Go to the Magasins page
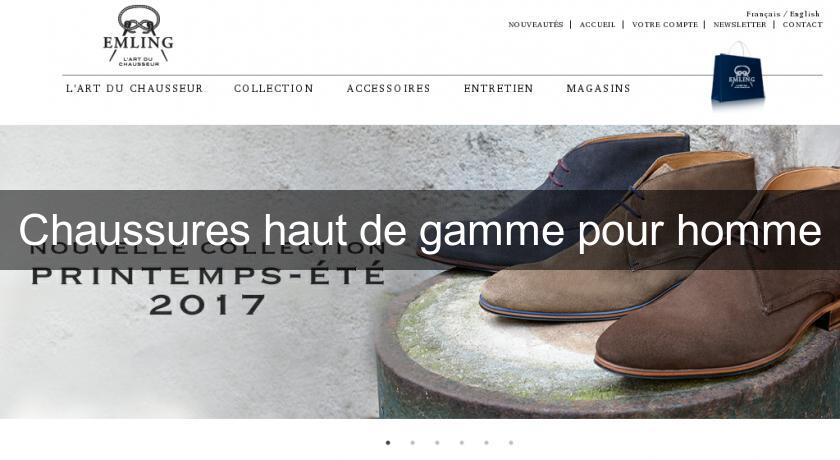The image size is (840, 460). 598,88
